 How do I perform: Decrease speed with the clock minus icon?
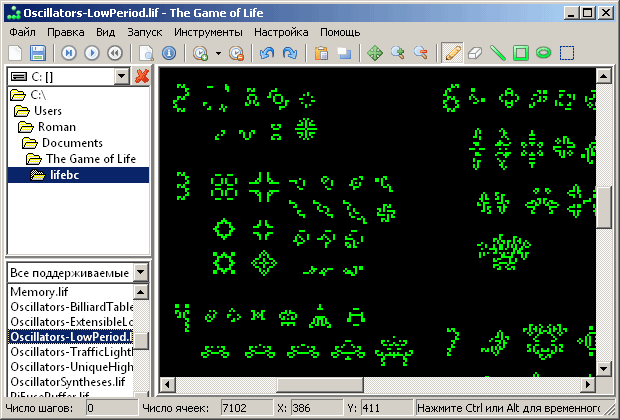click(236, 53)
